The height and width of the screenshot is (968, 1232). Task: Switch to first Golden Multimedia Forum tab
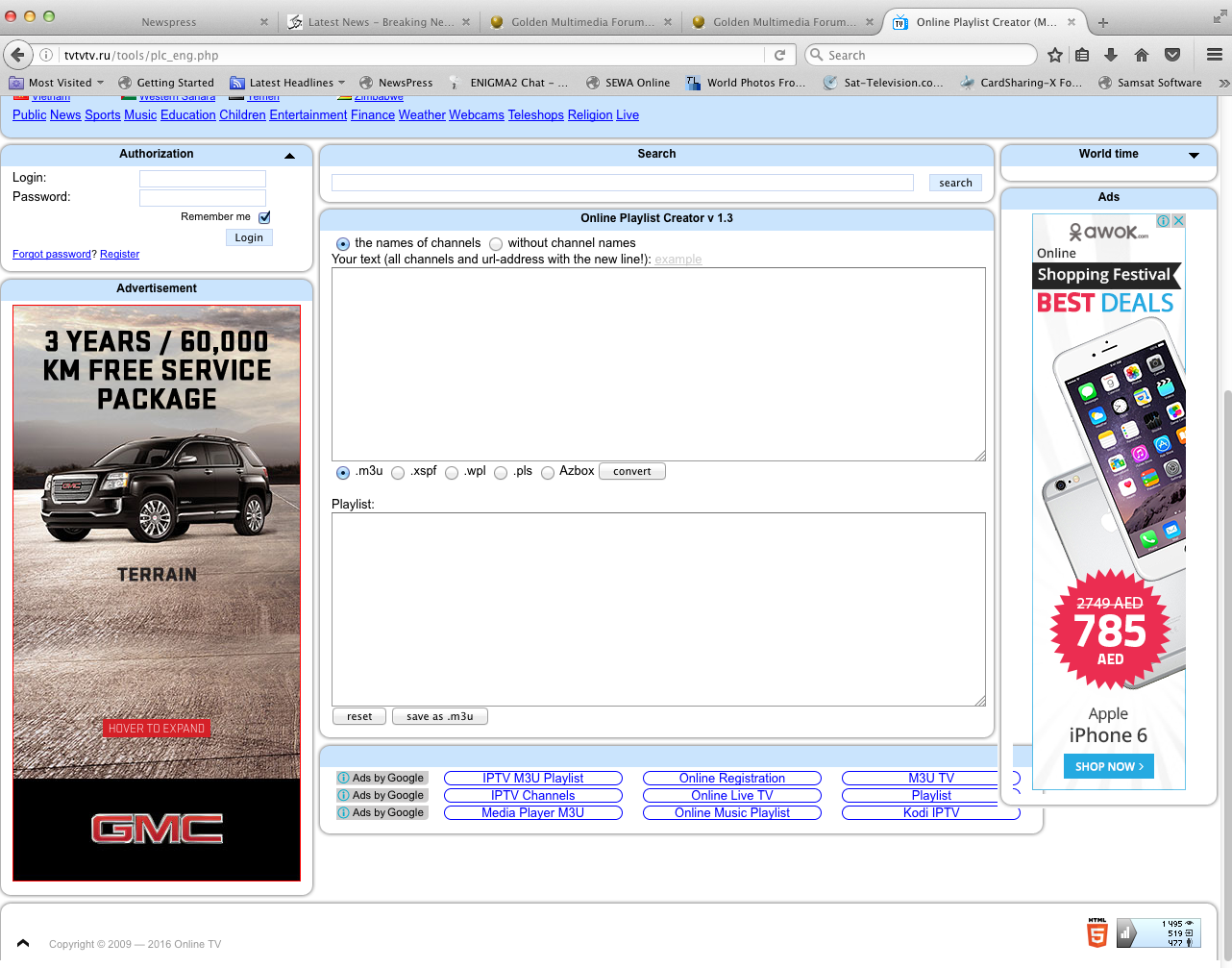click(581, 22)
